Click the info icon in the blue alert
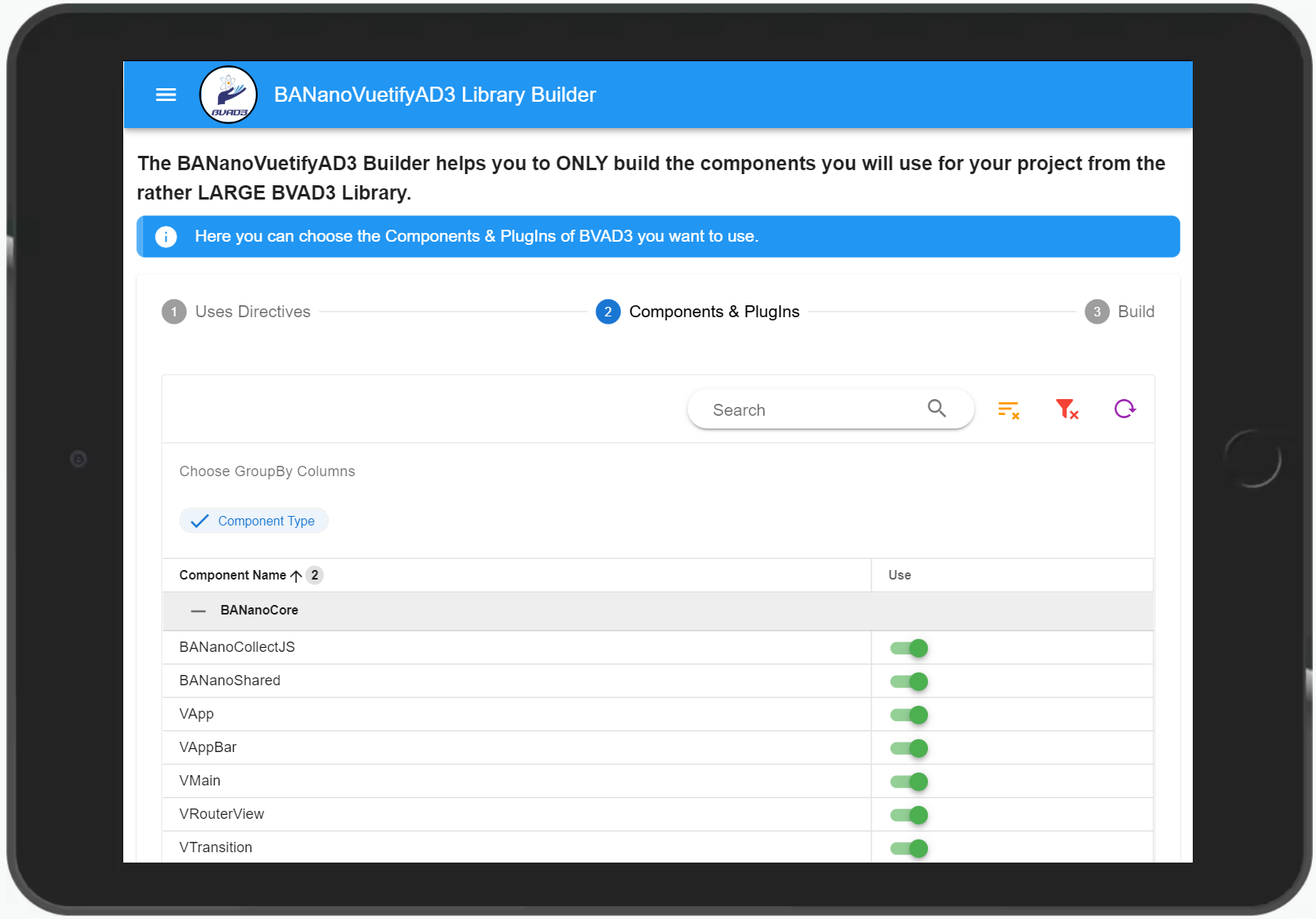The image size is (1316, 919). (165, 237)
